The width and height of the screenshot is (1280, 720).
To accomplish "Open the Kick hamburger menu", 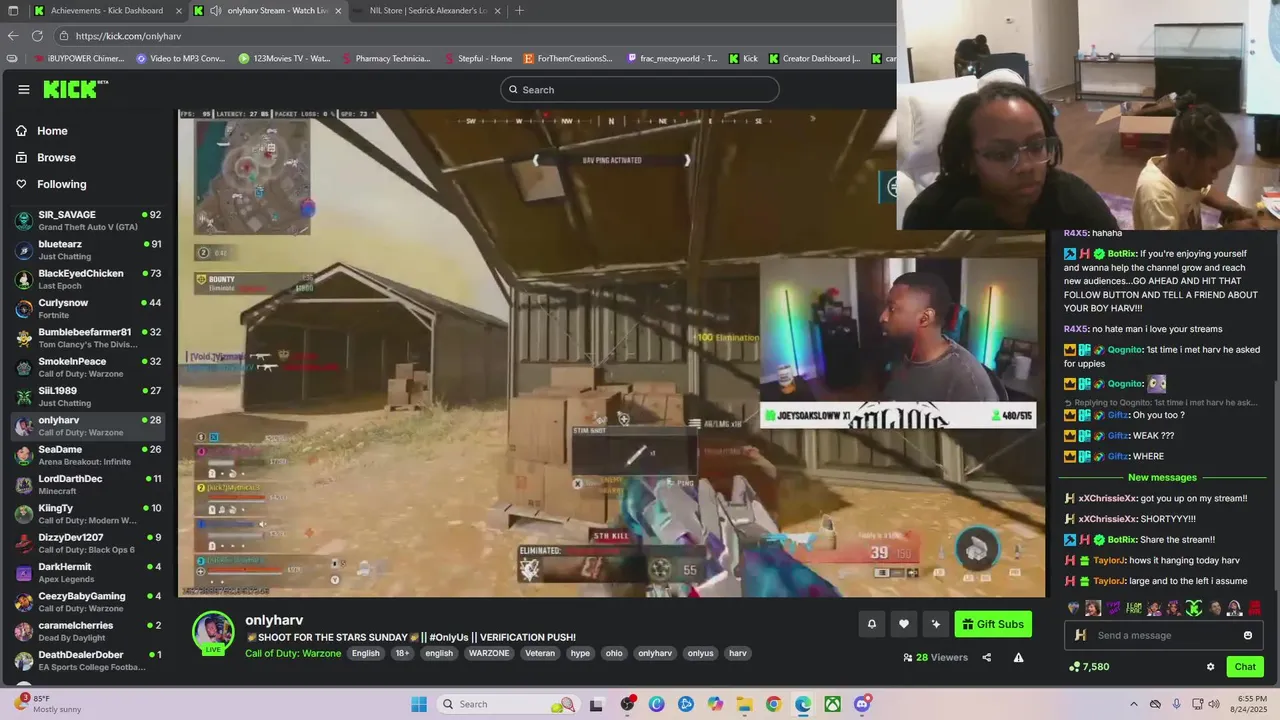I will [x=24, y=89].
